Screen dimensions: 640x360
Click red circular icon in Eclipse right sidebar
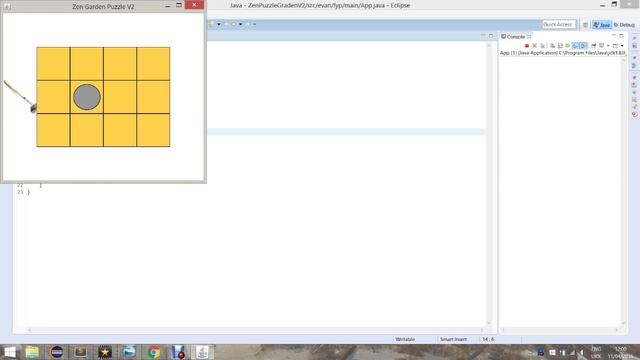pyautogui.click(x=635, y=115)
